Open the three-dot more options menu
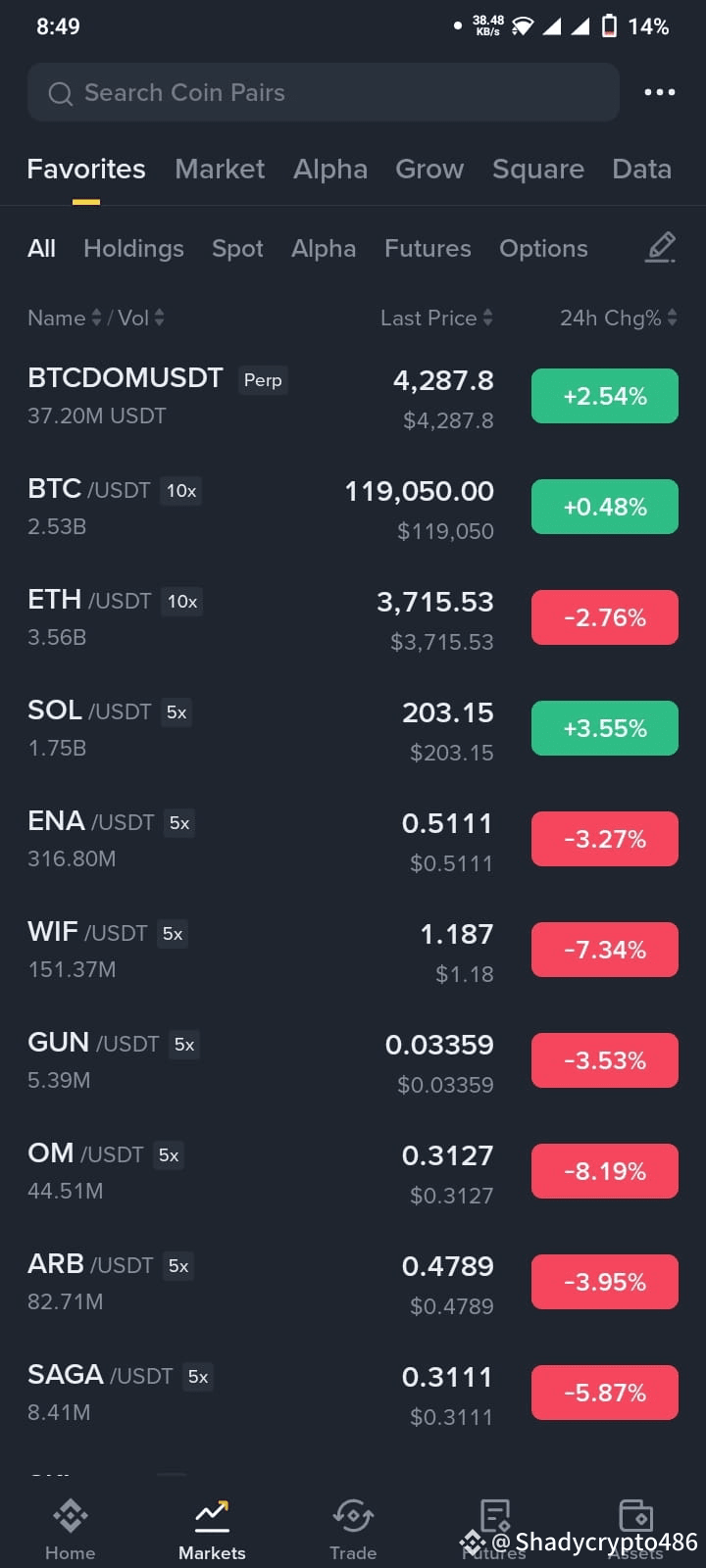The width and height of the screenshot is (706, 1568). tap(659, 92)
